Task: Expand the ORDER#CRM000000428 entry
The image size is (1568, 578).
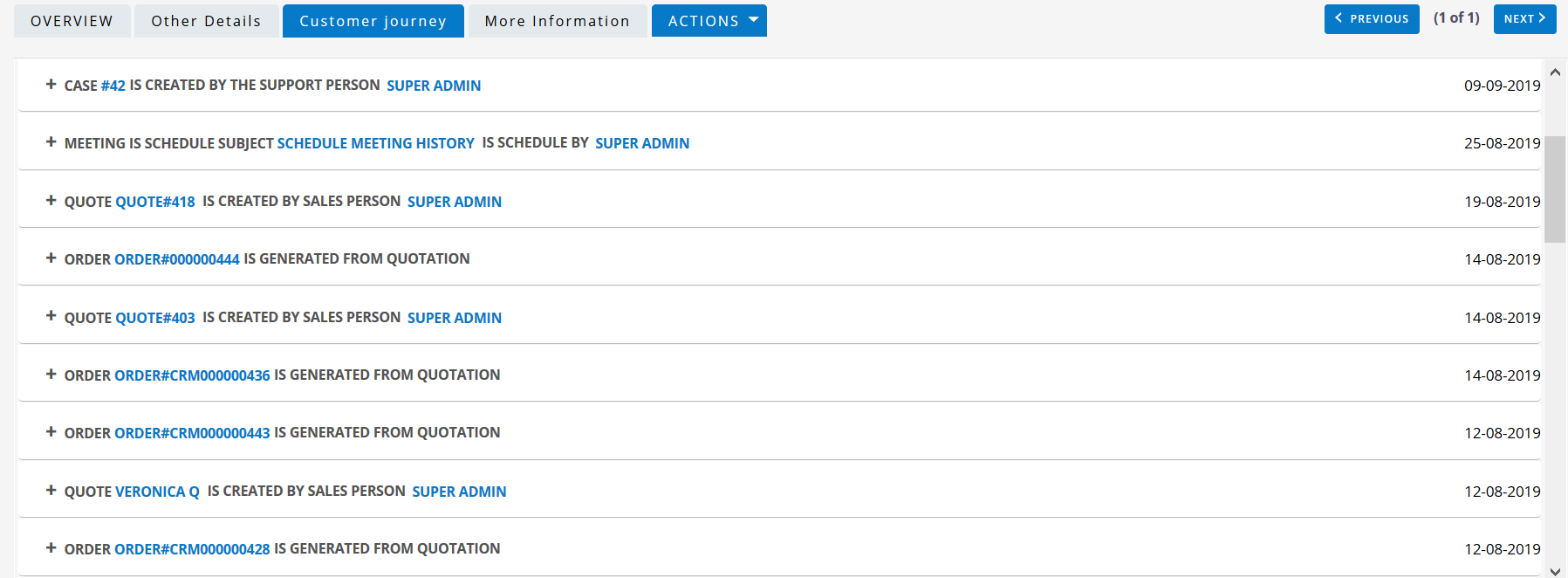Action: click(51, 548)
